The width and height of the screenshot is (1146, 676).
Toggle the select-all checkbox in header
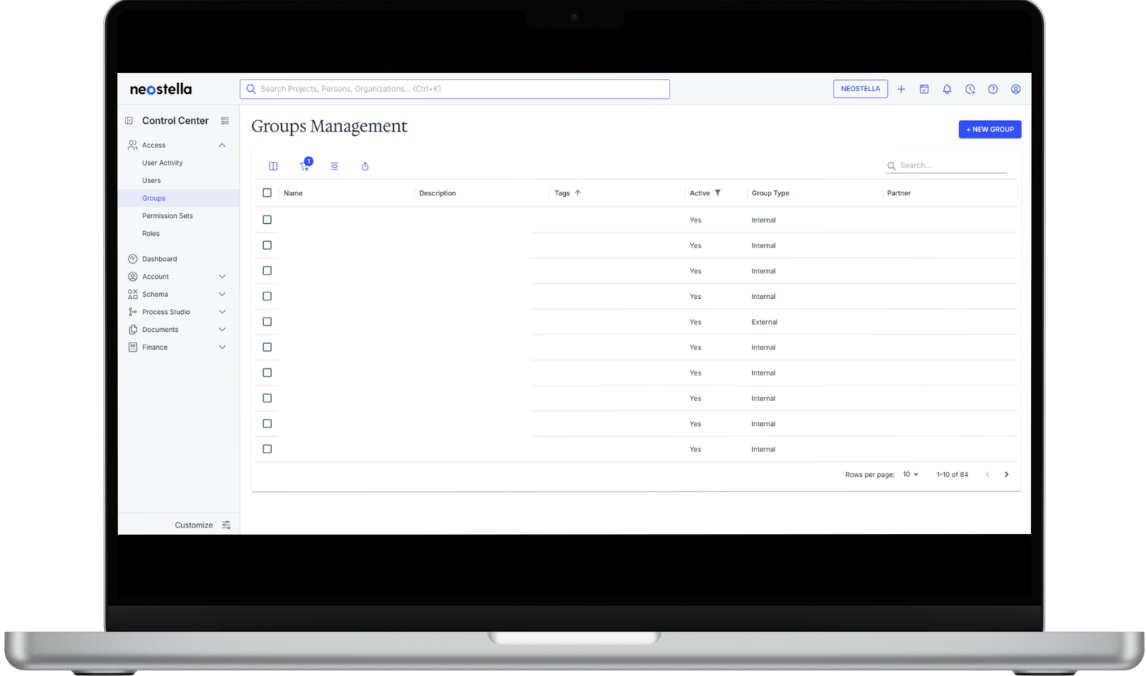pos(267,193)
